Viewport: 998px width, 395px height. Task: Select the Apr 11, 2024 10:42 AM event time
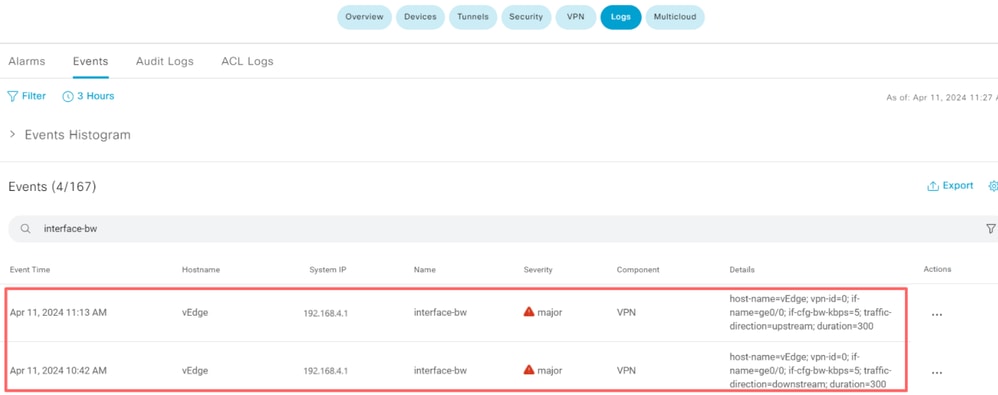(58, 370)
